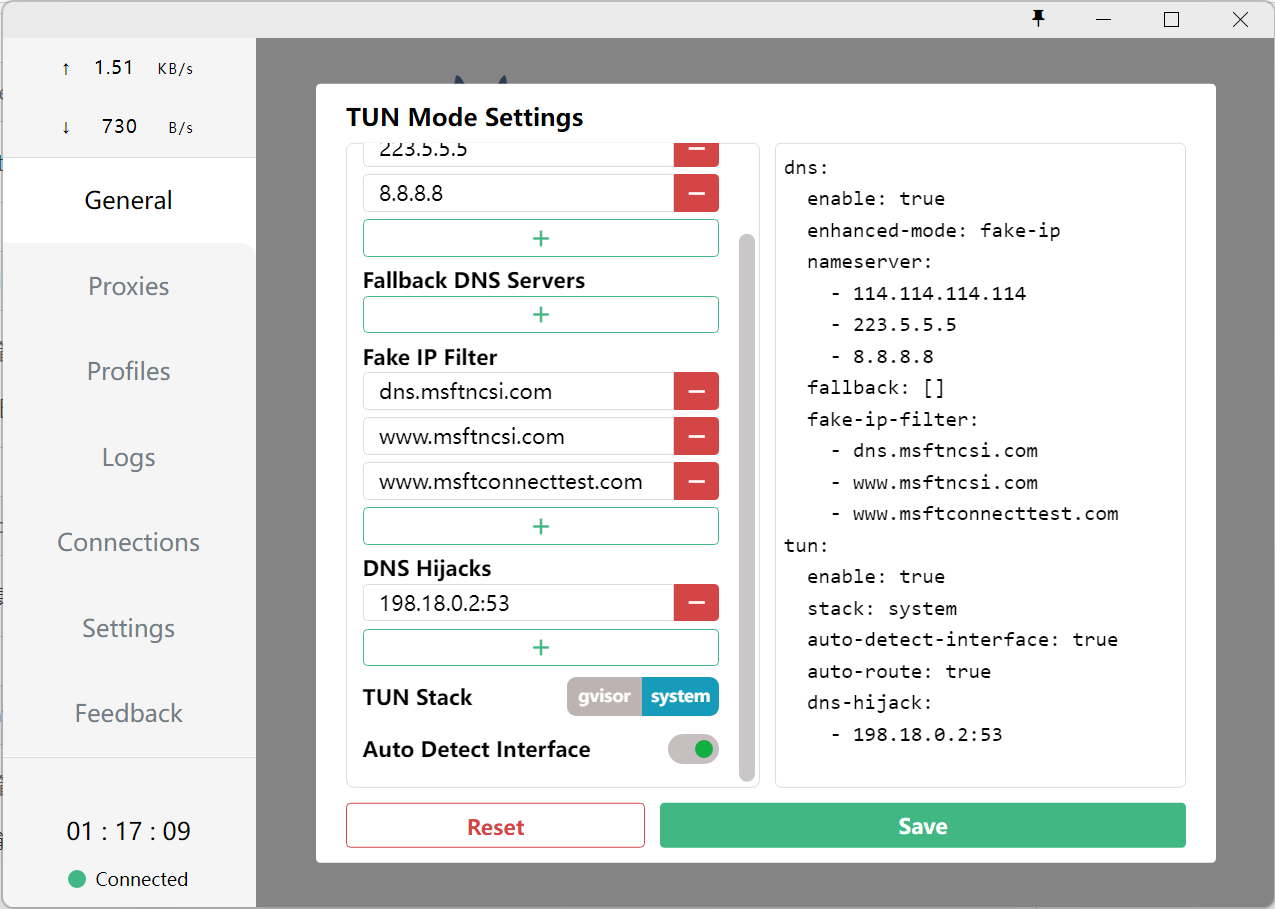
Task: Select system TUN stack
Action: tap(680, 697)
